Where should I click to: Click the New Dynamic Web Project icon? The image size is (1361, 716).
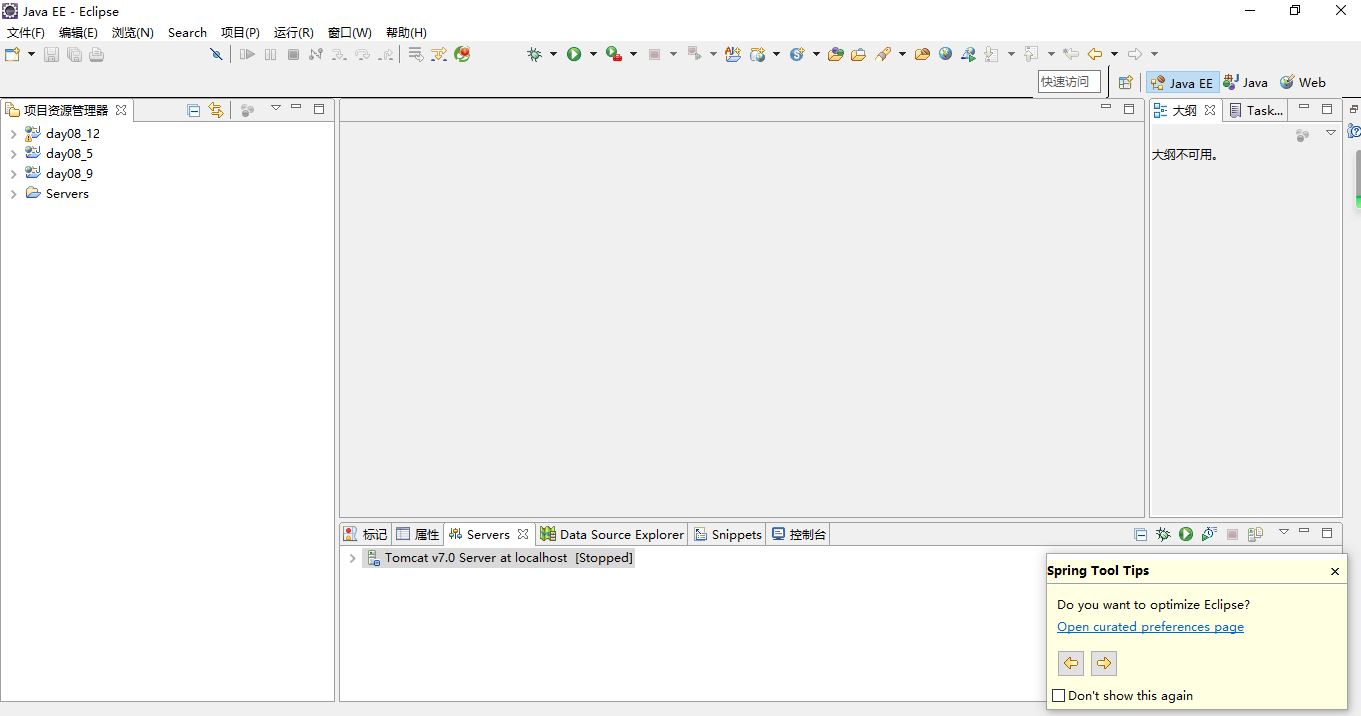[x=758, y=54]
